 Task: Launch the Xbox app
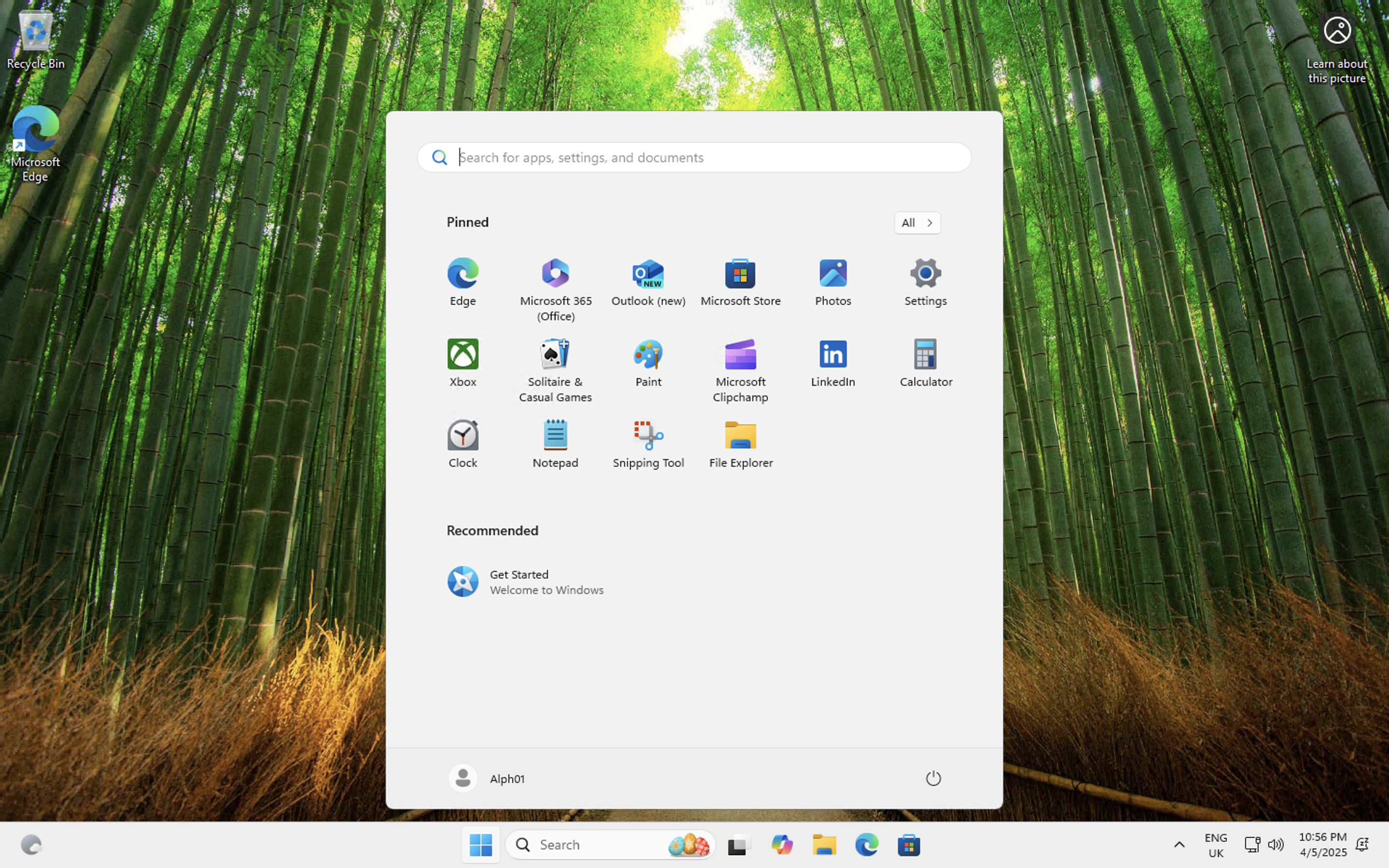coord(463,364)
